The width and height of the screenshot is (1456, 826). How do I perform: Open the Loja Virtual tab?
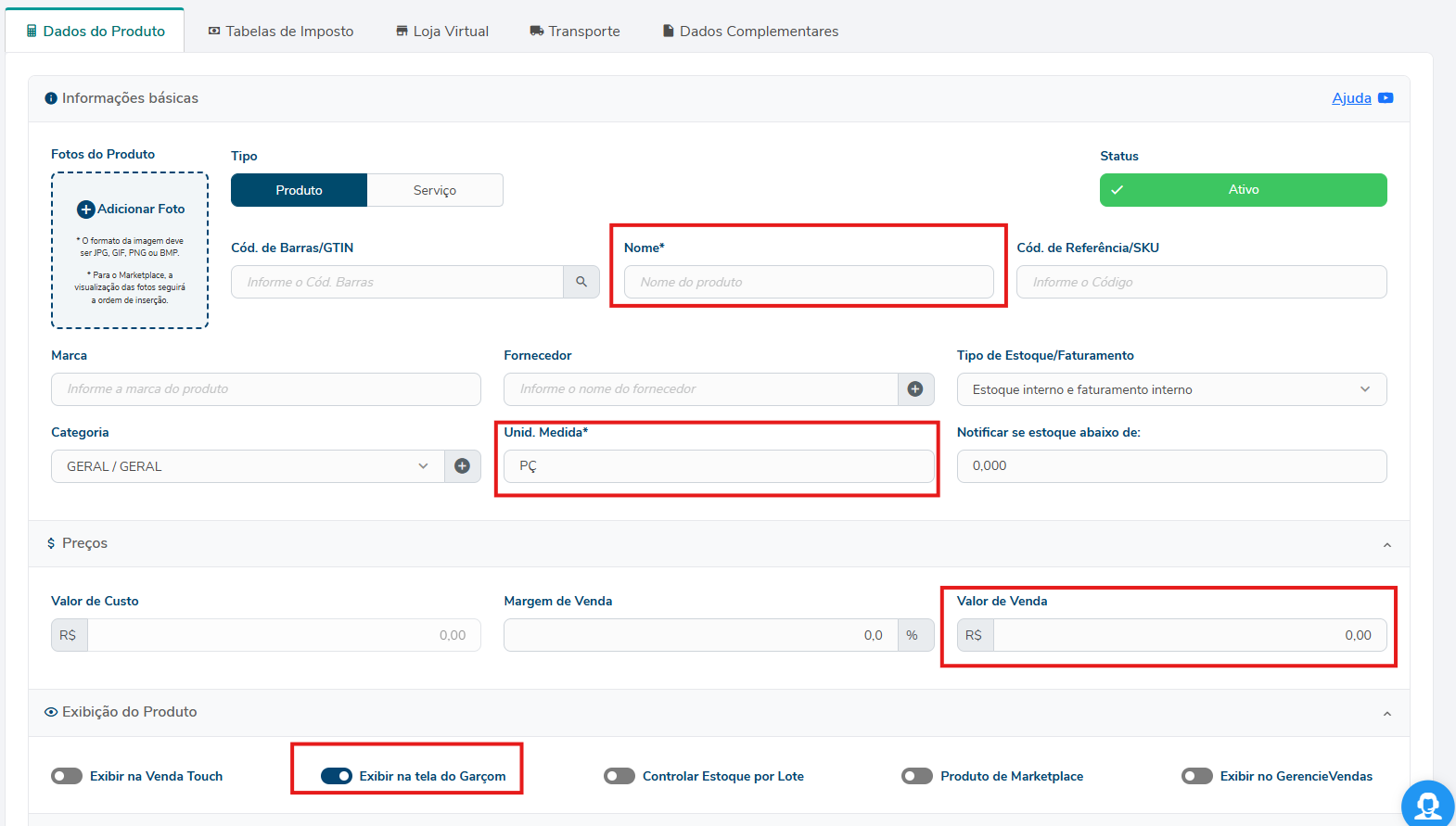442,32
